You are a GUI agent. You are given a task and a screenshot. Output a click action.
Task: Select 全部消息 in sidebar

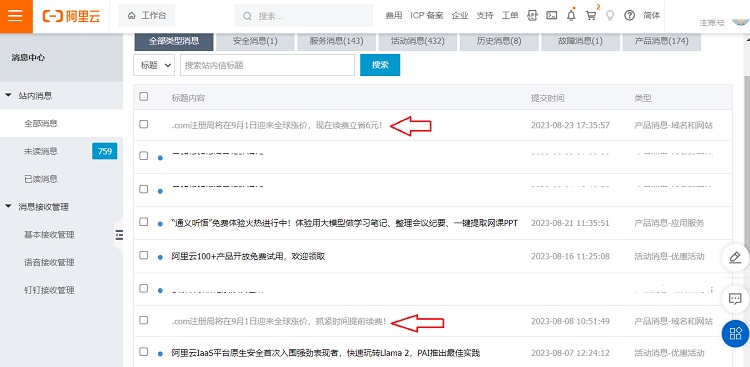(x=41, y=123)
